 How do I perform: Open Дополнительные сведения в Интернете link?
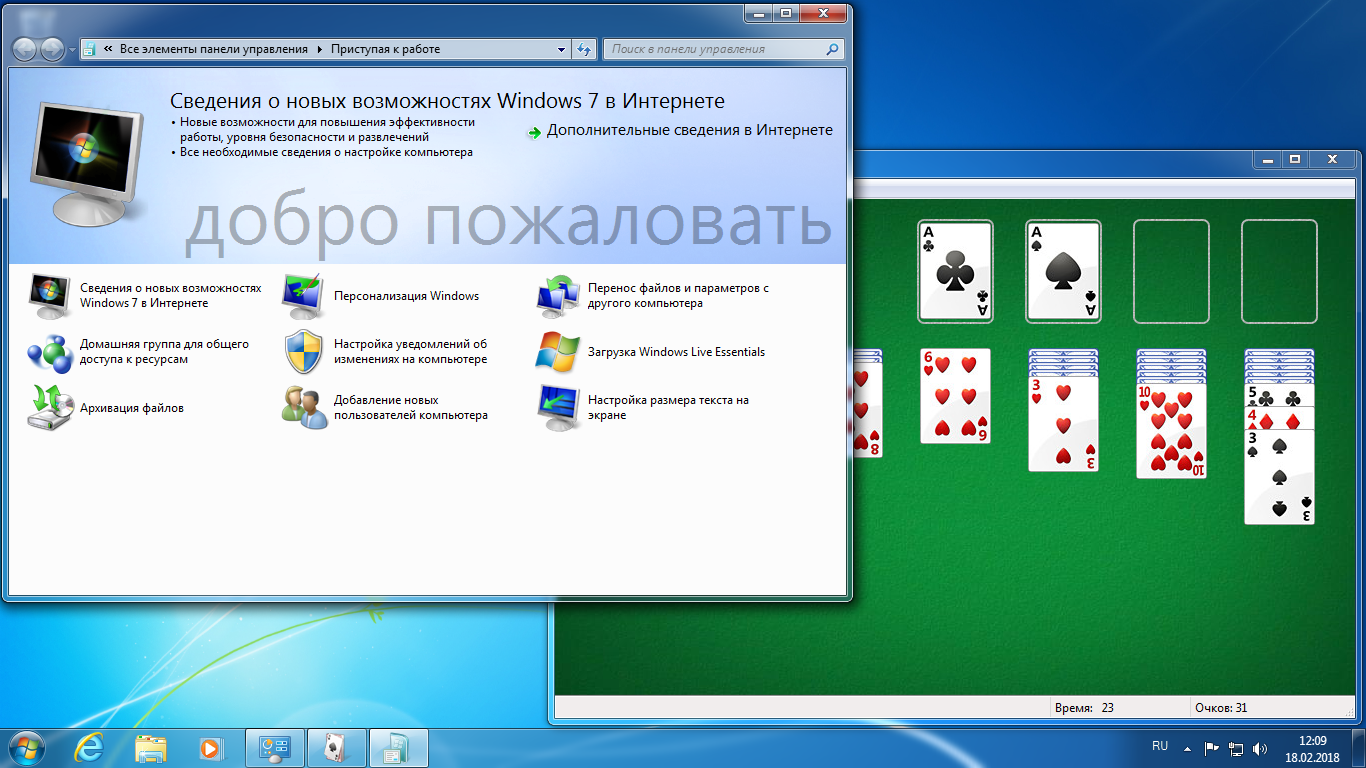pyautogui.click(x=690, y=130)
